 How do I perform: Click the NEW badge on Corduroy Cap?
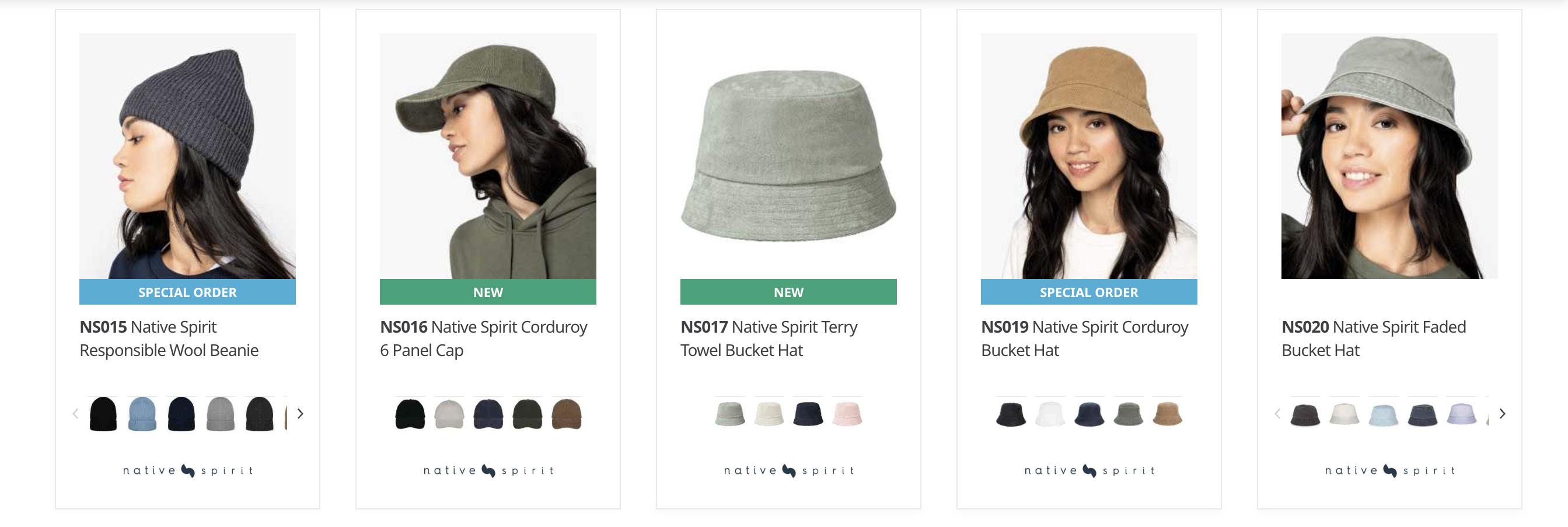pos(488,292)
